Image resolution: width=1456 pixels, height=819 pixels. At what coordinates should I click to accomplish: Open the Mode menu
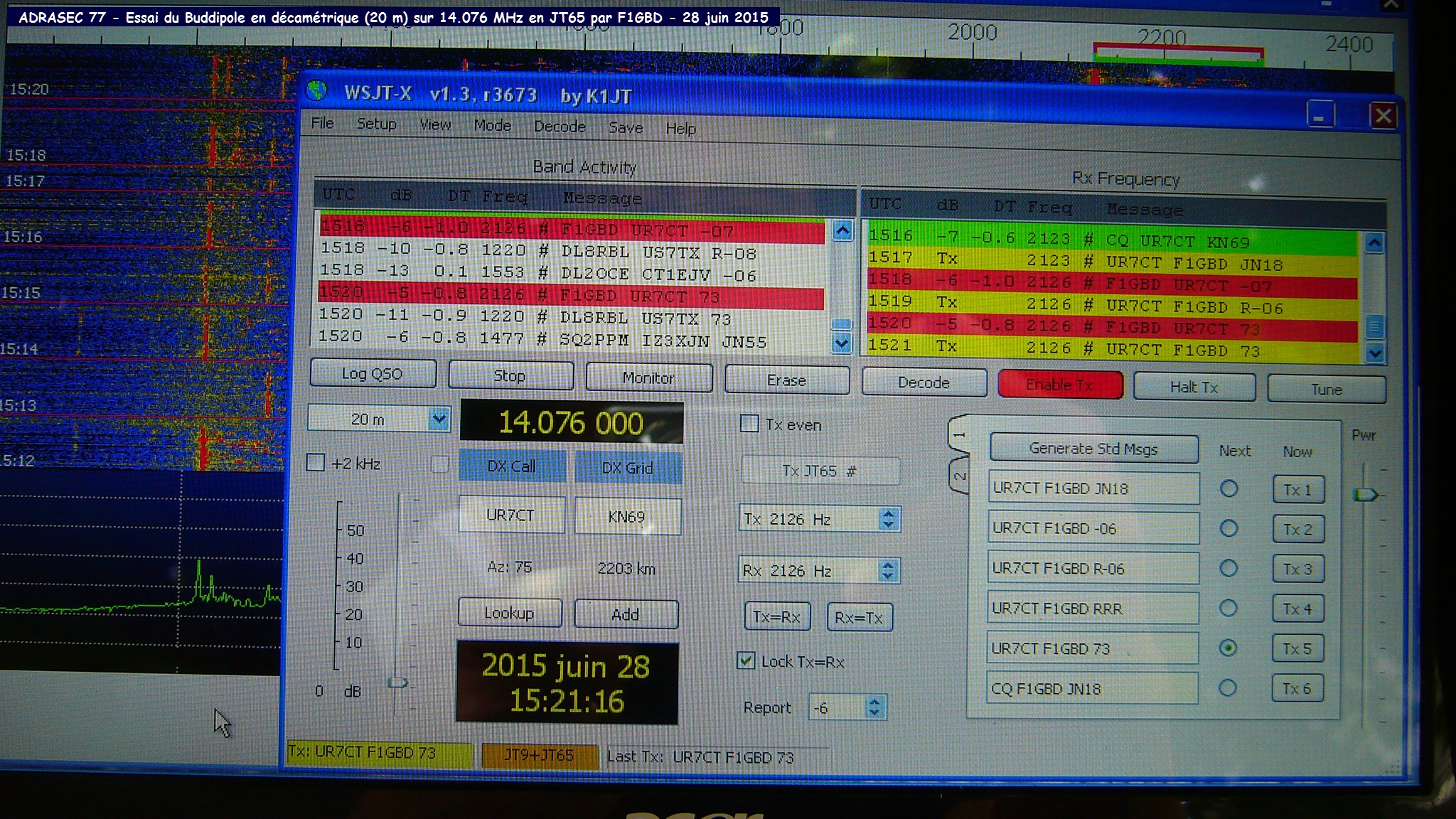(492, 125)
